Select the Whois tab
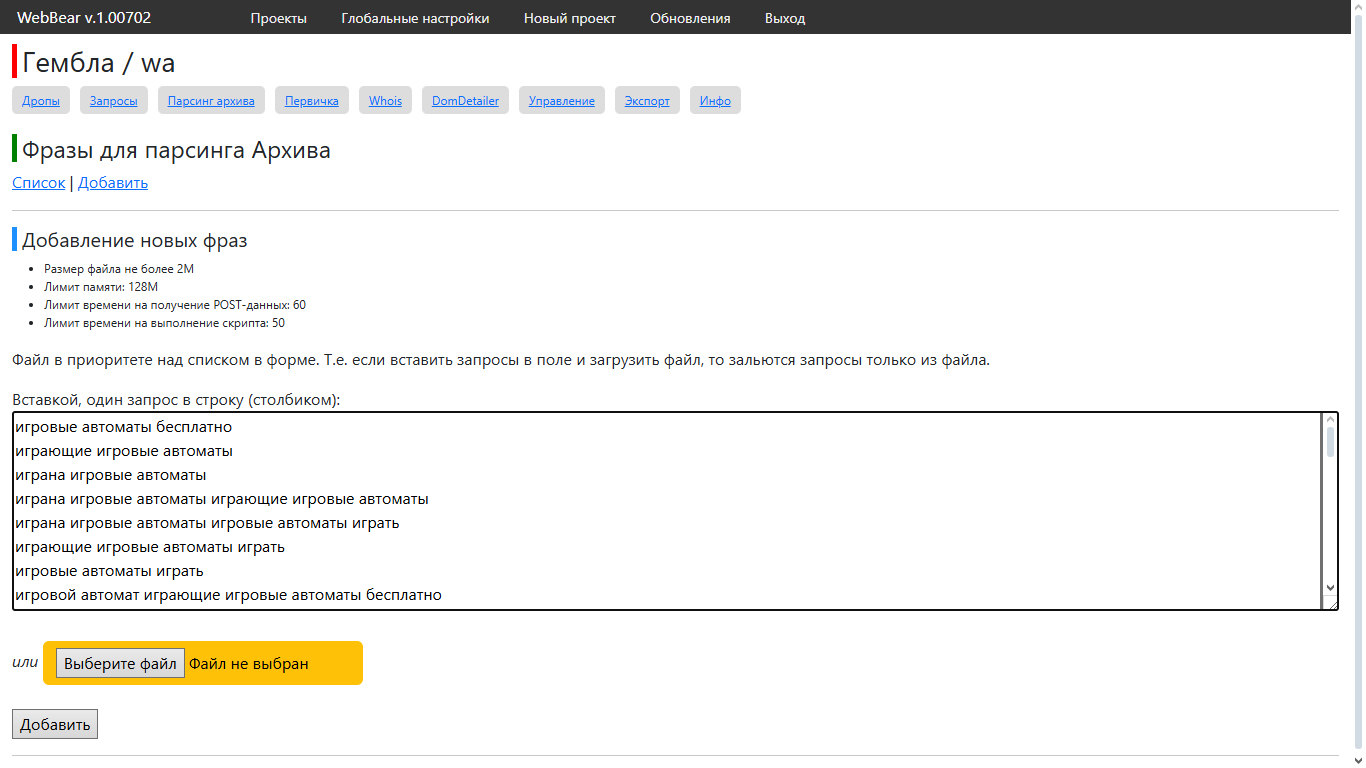The image size is (1366, 768). pyautogui.click(x=385, y=101)
